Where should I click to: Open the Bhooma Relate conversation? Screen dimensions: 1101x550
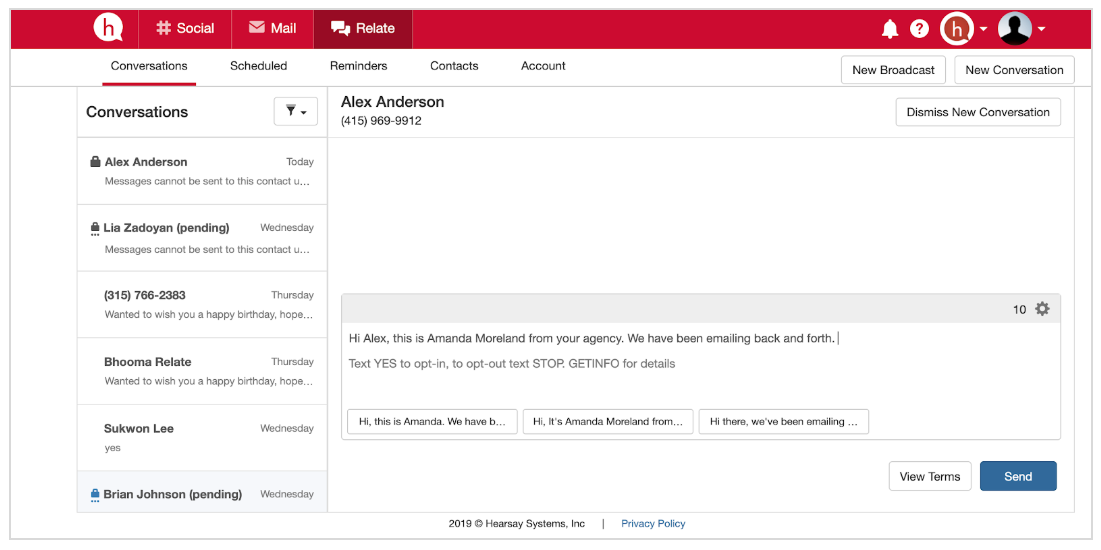click(x=202, y=372)
